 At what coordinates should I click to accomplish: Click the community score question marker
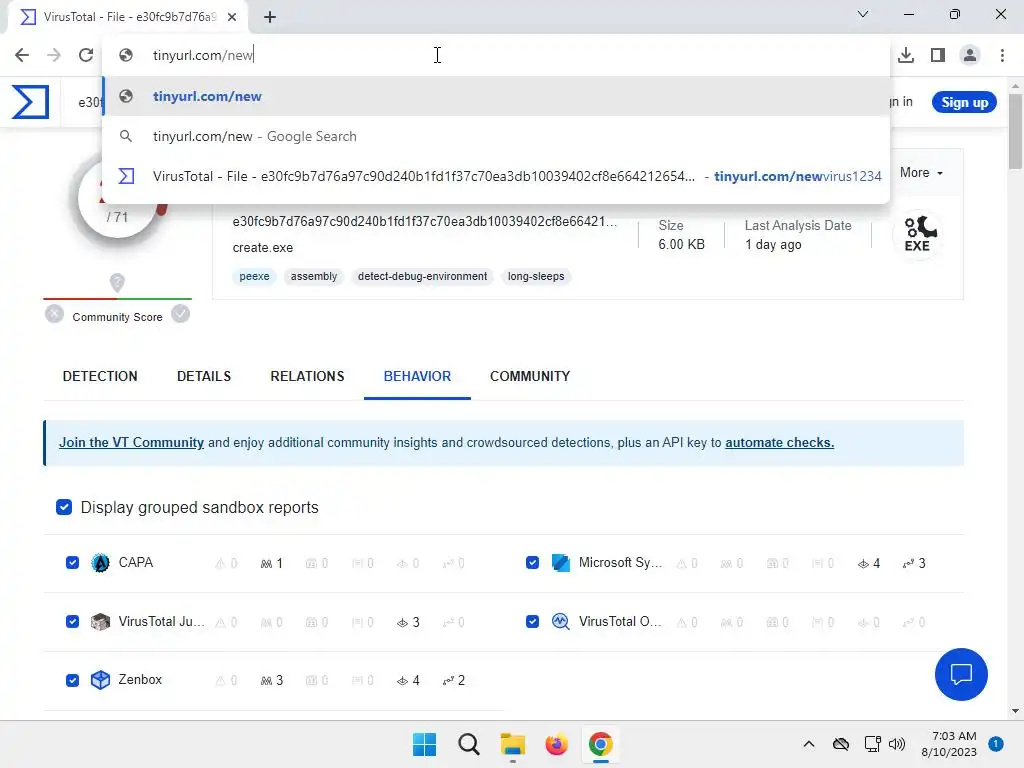[117, 283]
